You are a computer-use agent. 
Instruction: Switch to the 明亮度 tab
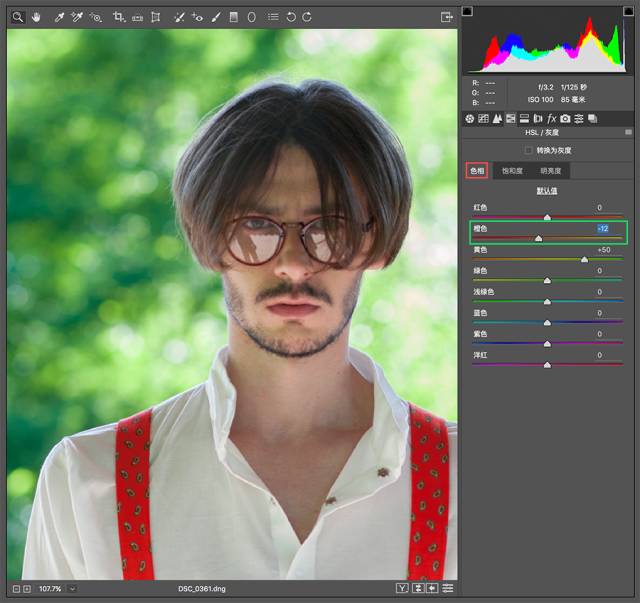tap(551, 171)
